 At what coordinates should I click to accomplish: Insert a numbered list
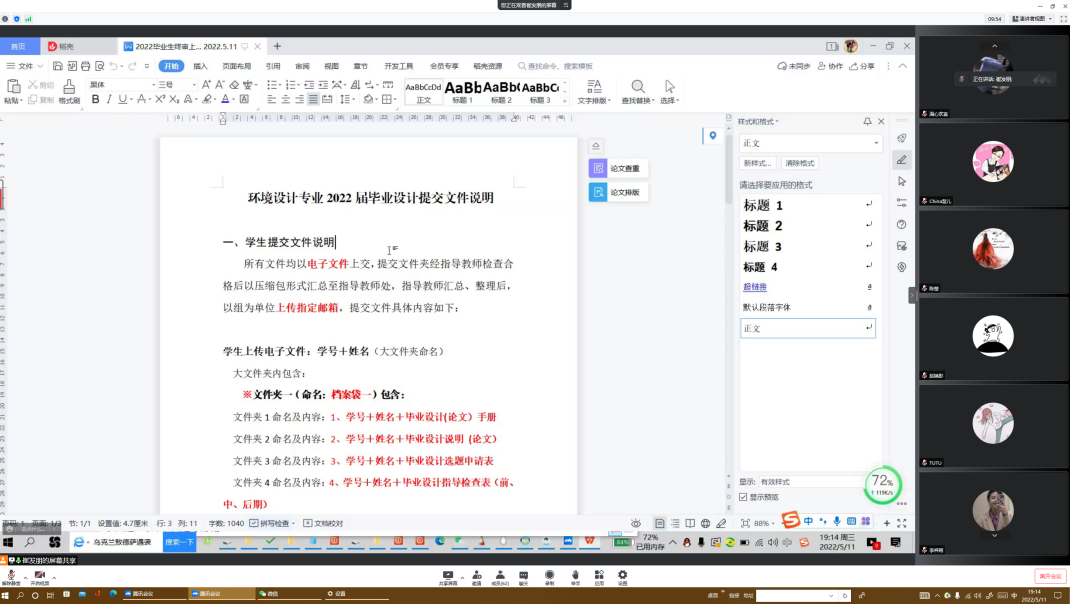[x=291, y=85]
